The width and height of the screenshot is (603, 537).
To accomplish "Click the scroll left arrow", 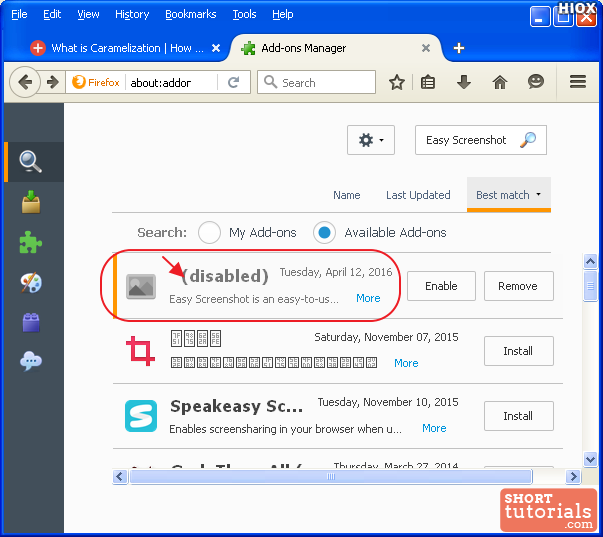I will pyautogui.click(x=120, y=477).
